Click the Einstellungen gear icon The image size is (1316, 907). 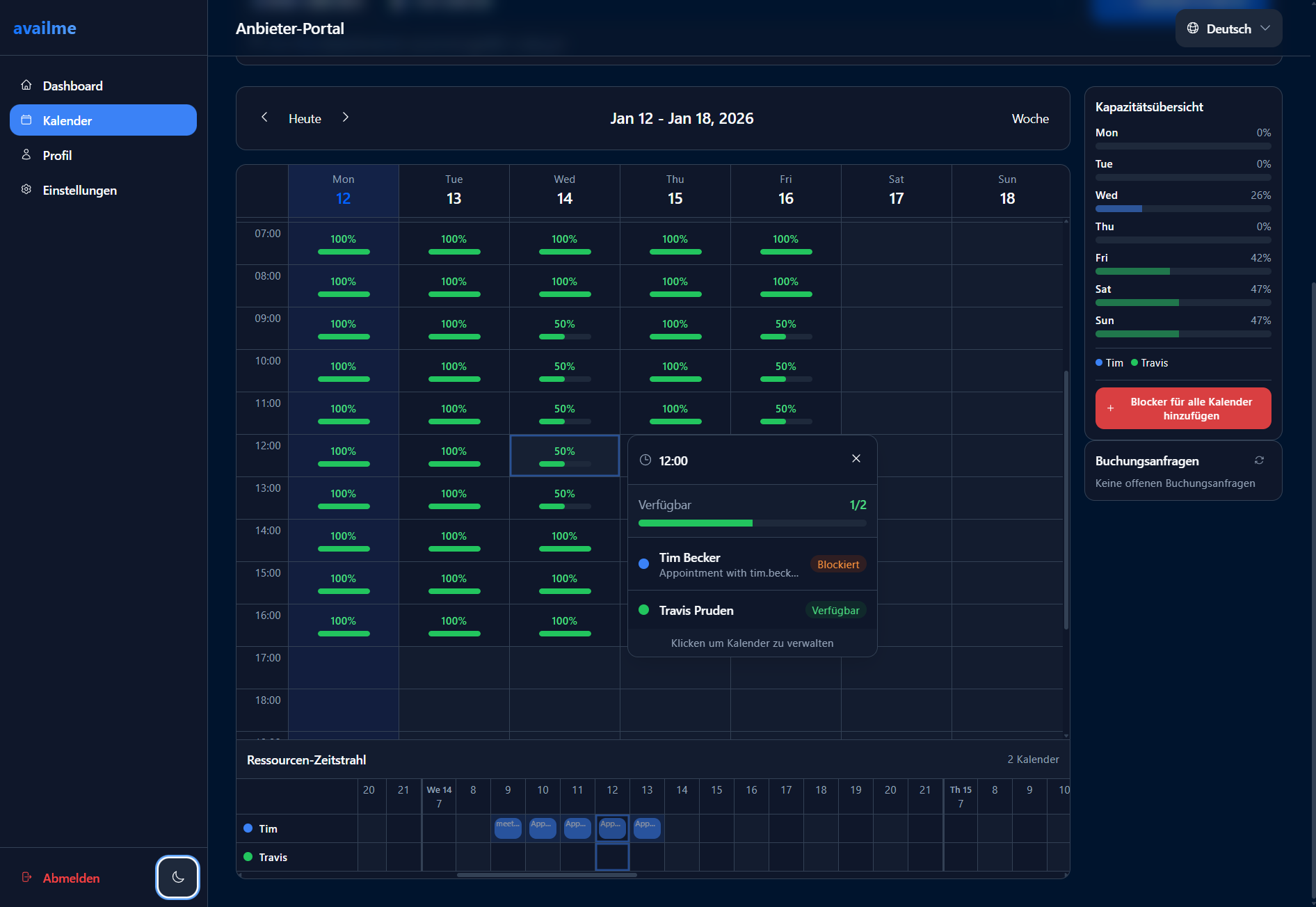pos(26,189)
